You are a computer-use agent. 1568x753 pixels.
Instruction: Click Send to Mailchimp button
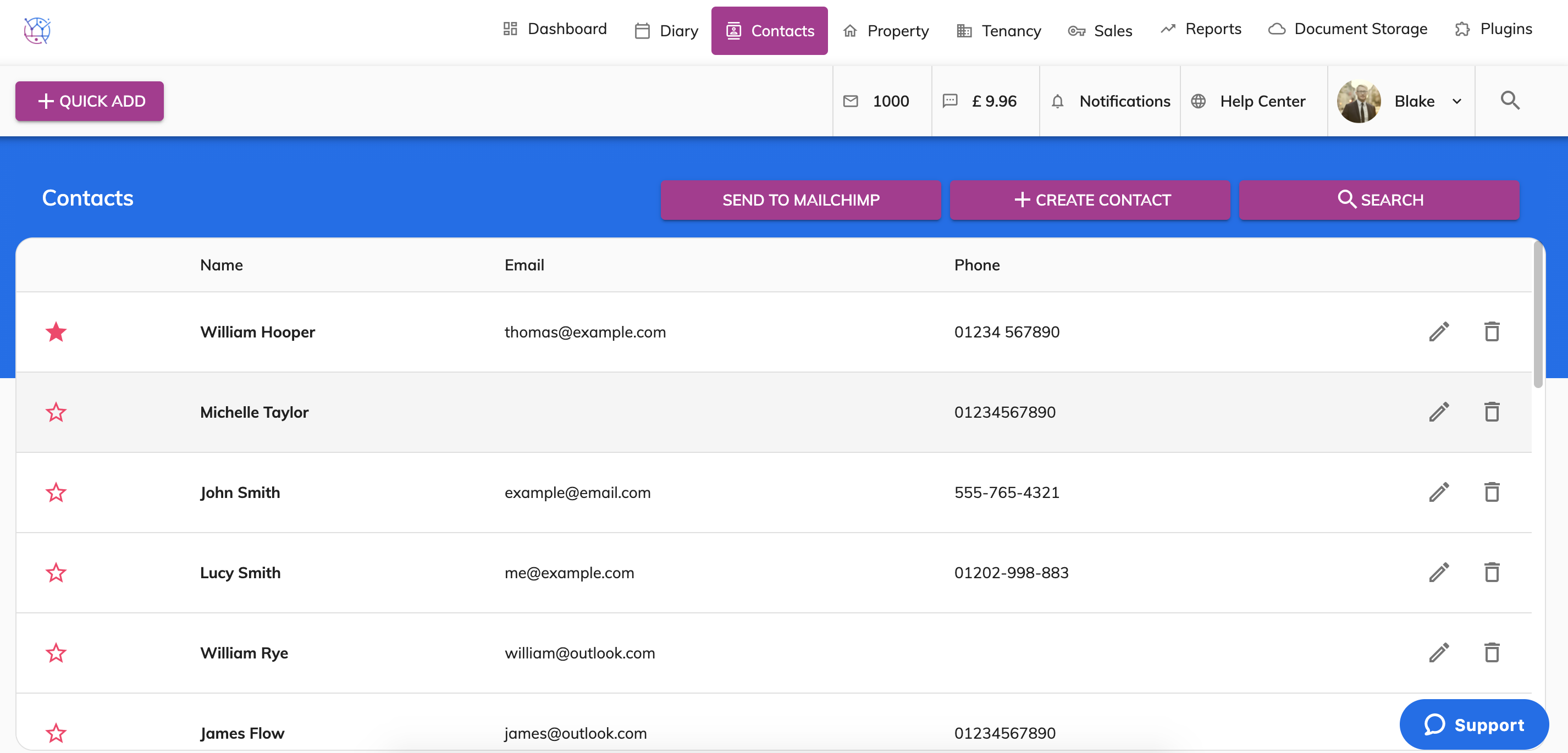800,200
